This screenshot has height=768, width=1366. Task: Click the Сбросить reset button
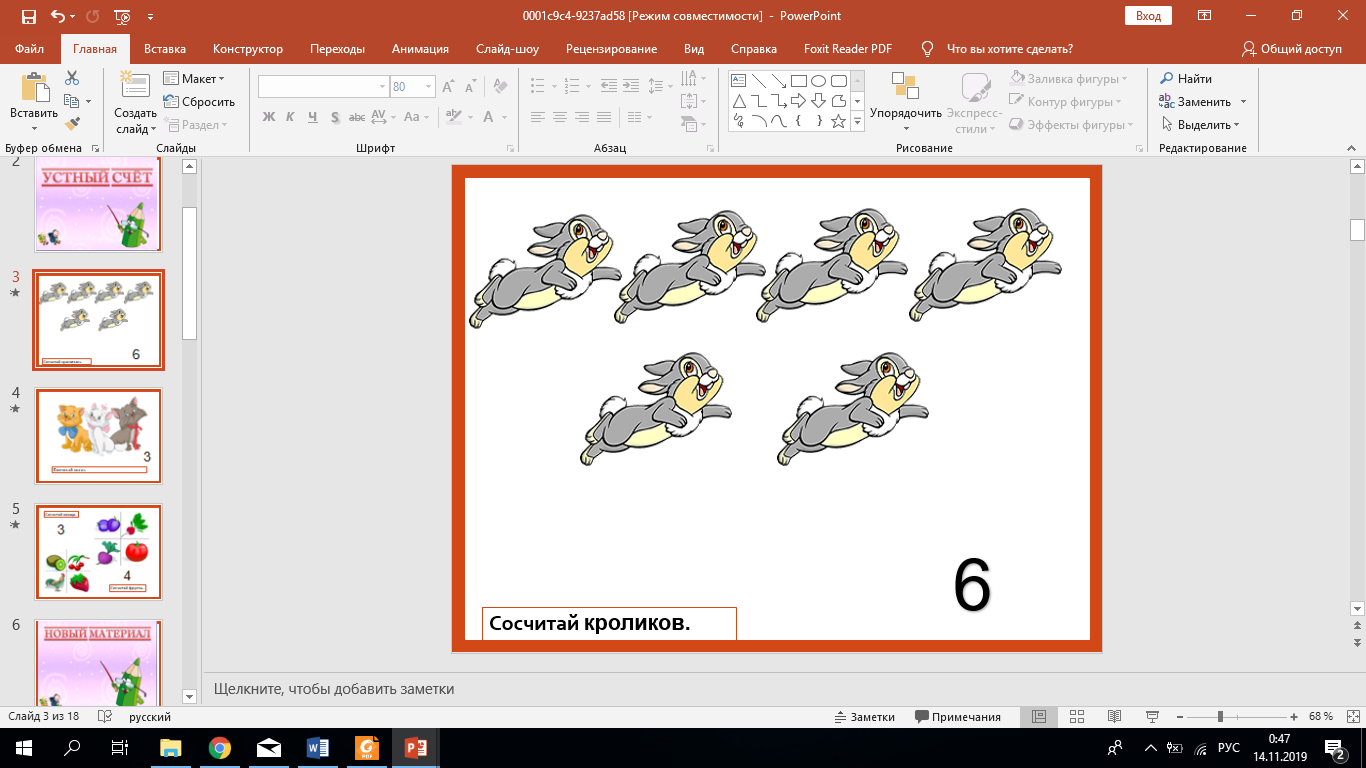(199, 102)
